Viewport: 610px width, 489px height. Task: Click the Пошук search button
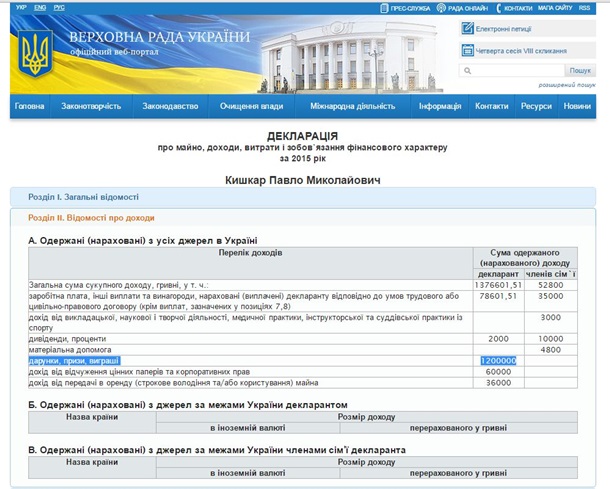[x=580, y=70]
